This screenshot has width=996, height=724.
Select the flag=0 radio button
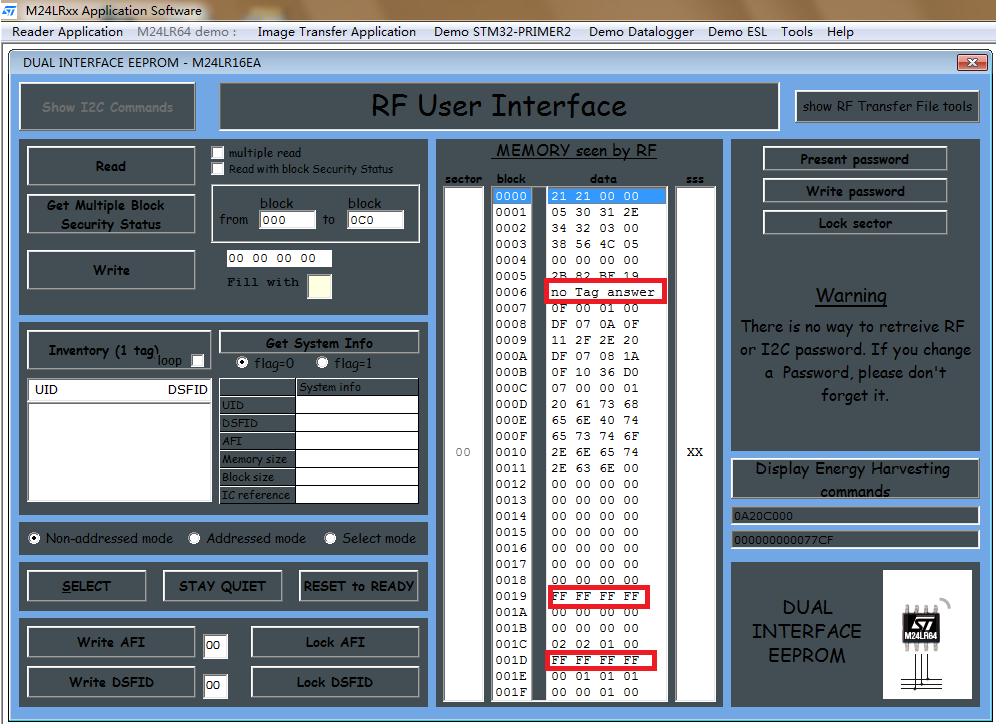pos(242,363)
